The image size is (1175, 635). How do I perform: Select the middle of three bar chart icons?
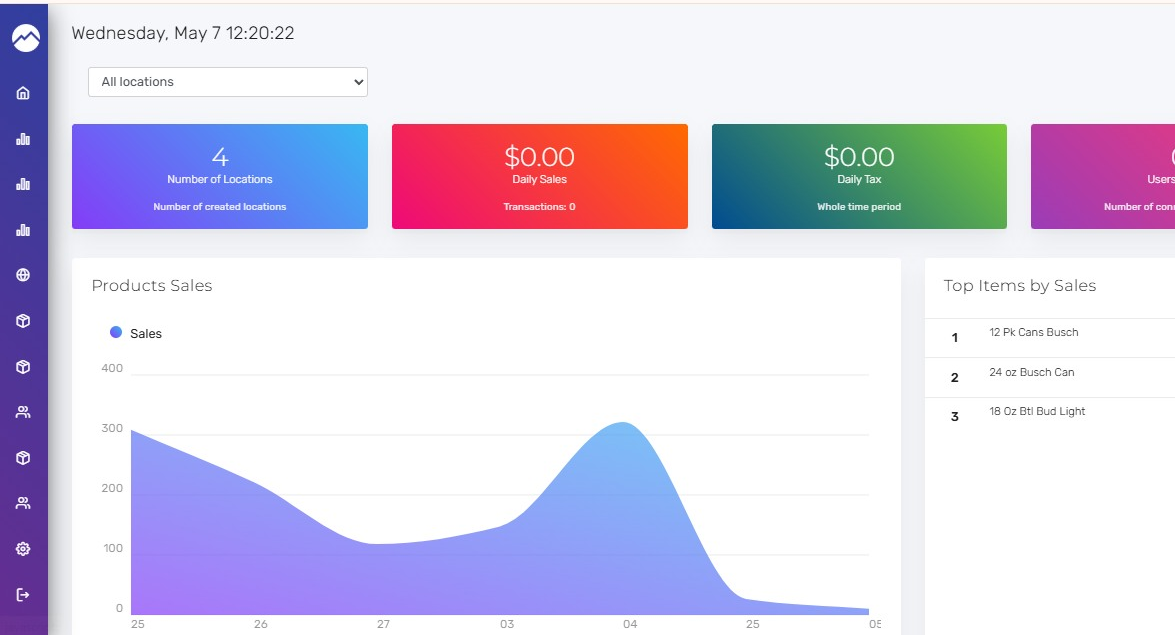coord(23,184)
